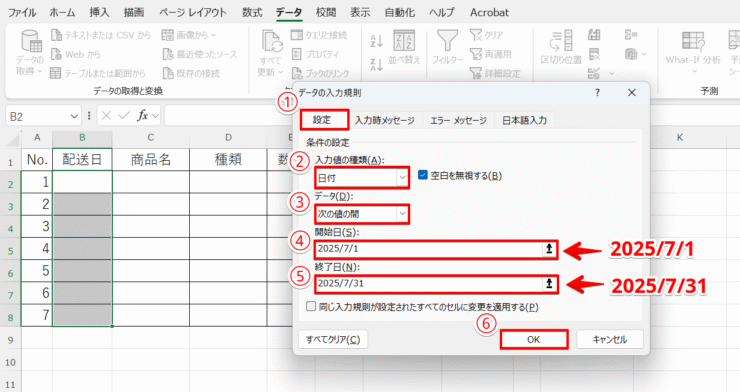Click Refresh All (すべて更新) icon
Screen dimensions: 740x392
271,42
